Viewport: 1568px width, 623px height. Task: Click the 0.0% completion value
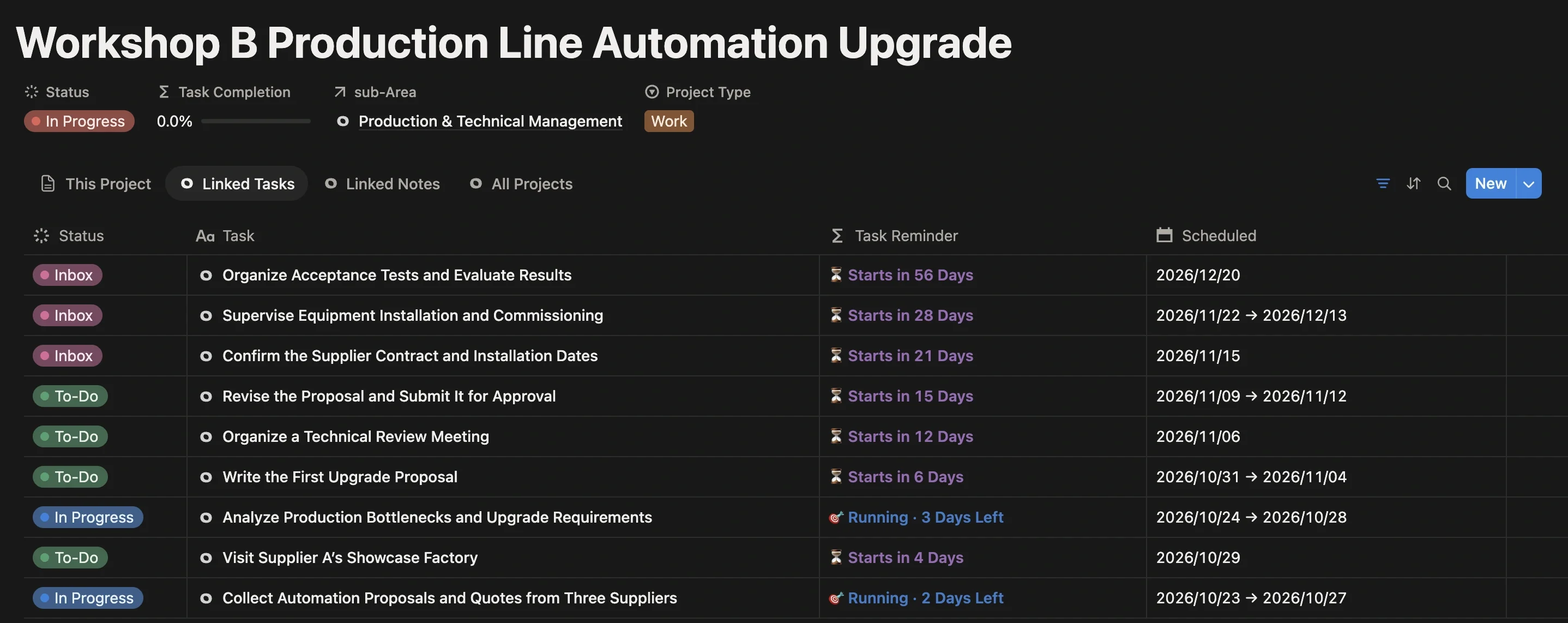click(174, 121)
